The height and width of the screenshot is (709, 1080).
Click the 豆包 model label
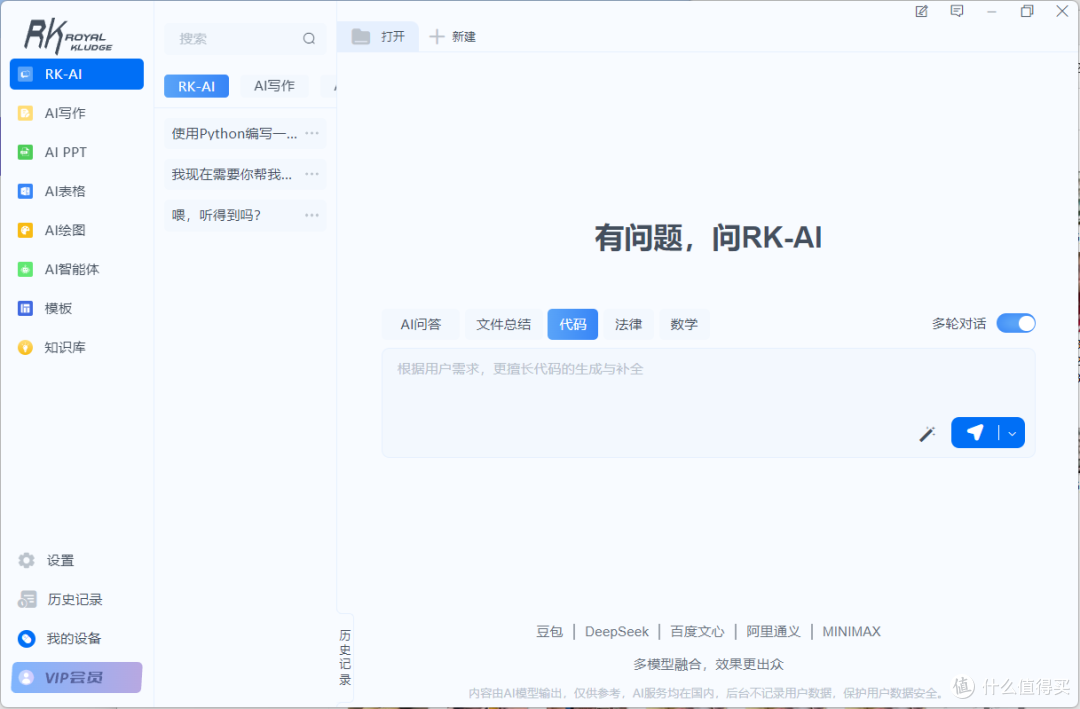550,631
